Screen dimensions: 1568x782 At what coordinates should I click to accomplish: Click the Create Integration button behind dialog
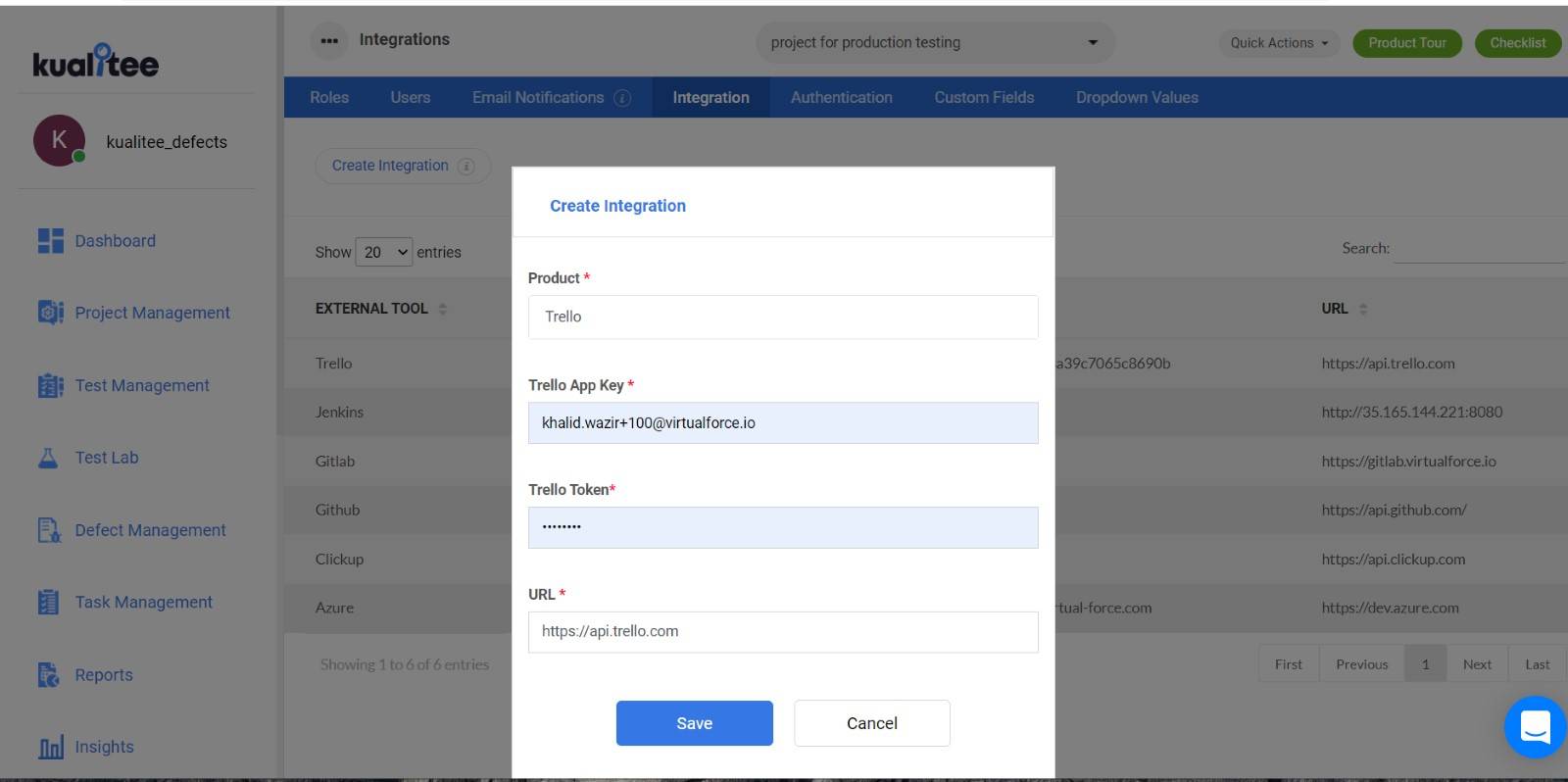click(403, 166)
